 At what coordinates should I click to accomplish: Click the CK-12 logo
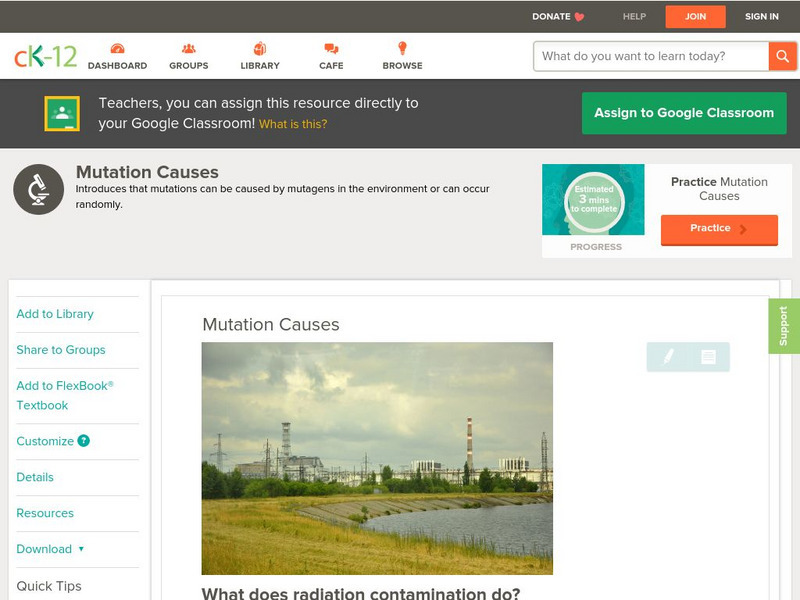coord(45,56)
